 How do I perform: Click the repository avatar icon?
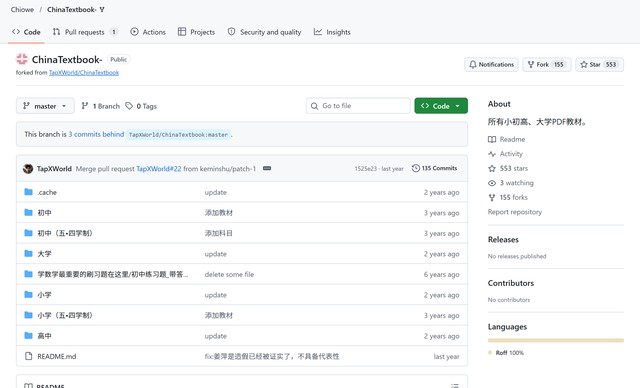tap(22, 59)
